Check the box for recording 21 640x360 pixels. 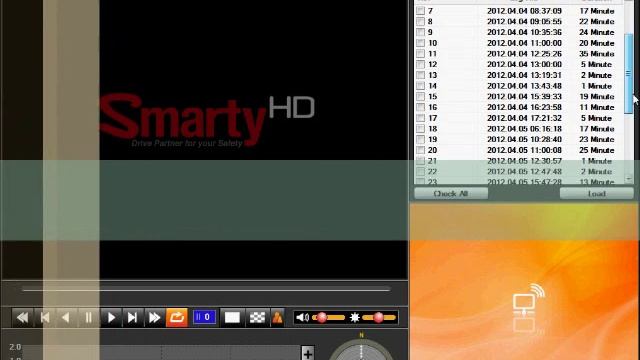pyautogui.click(x=420, y=161)
